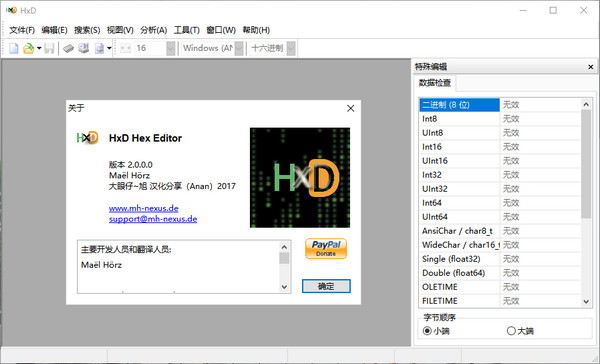
Task: Close the 特殊编辑 panel
Action: click(590, 67)
